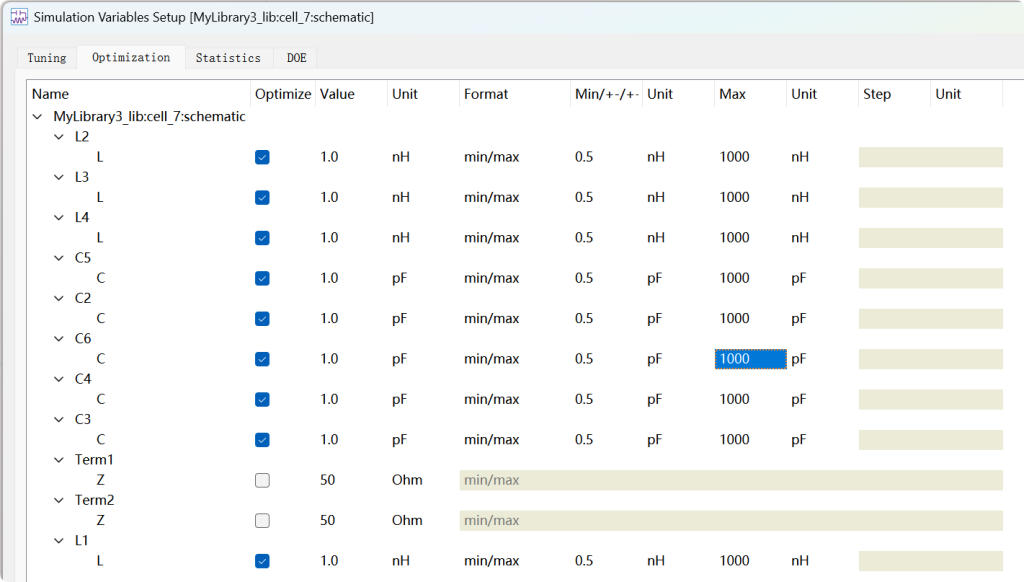Open the Statistics tab
This screenshot has height=582, width=1024.
[x=228, y=57]
